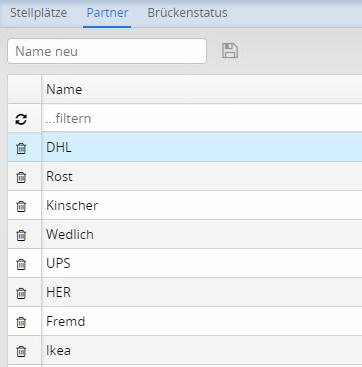Delete the Ikea entry via trash icon
This screenshot has height=367, width=362.
21,351
